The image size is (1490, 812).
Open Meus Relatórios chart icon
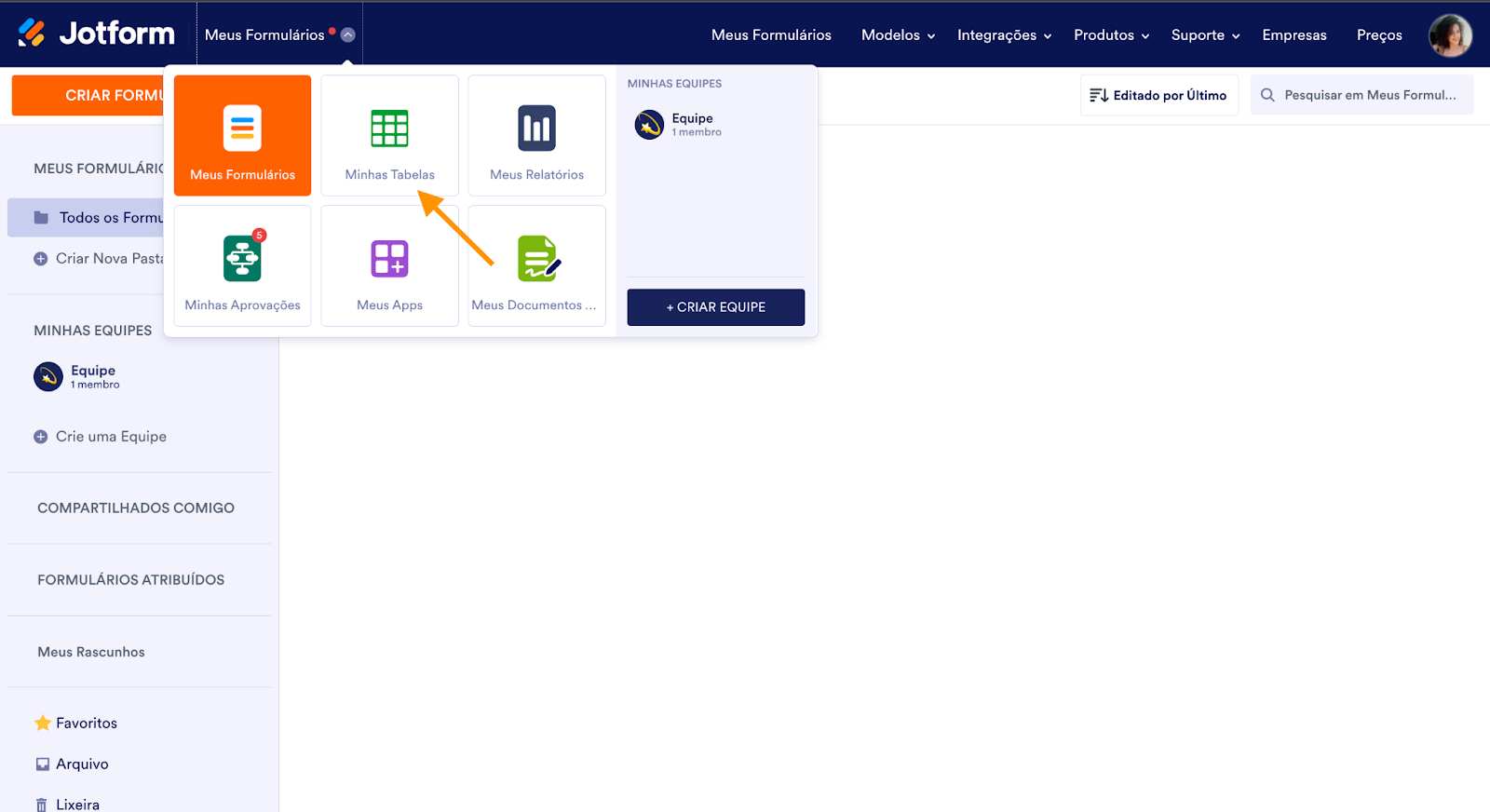coord(536,129)
